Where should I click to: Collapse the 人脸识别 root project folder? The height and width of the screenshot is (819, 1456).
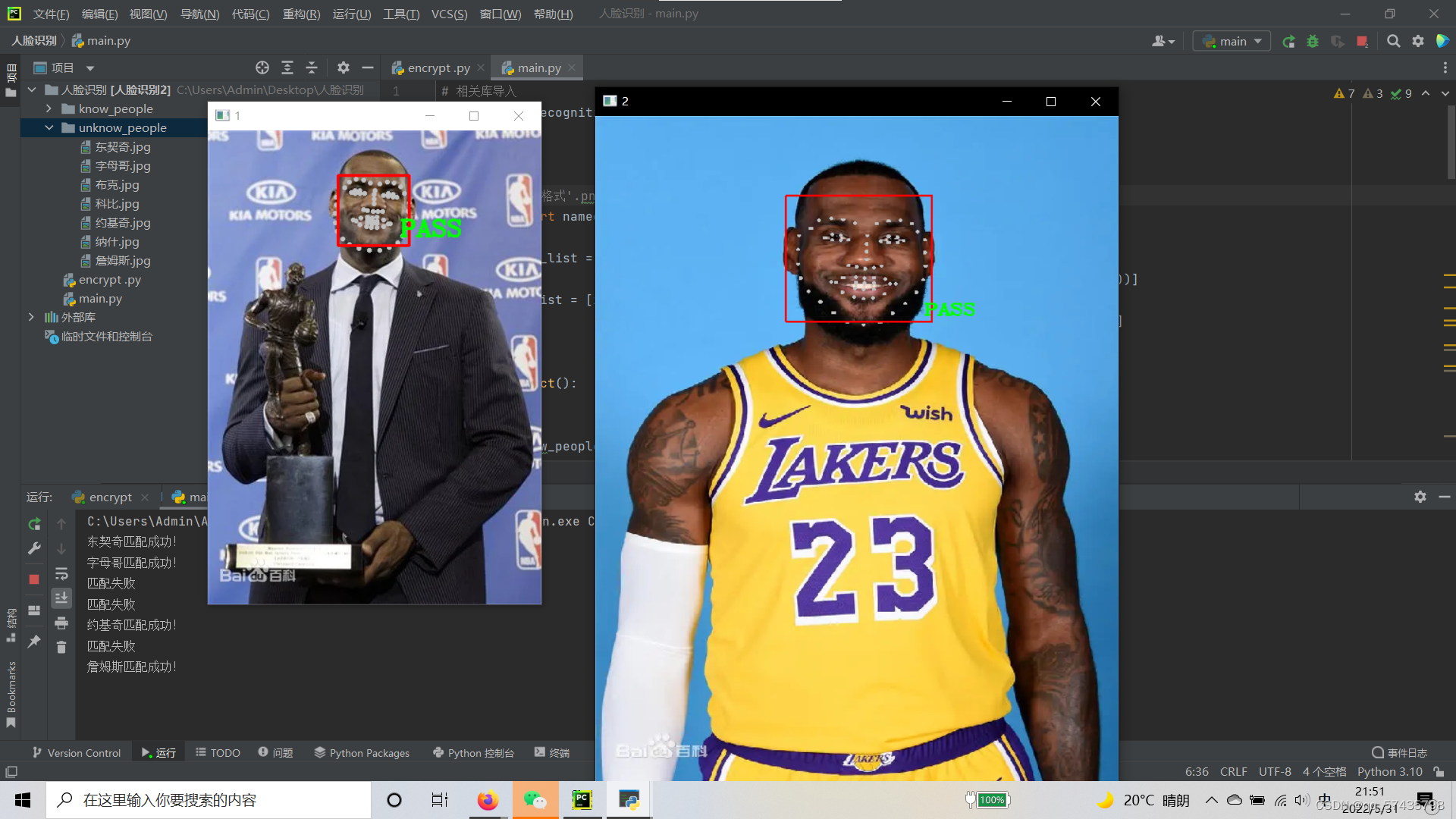coord(32,89)
